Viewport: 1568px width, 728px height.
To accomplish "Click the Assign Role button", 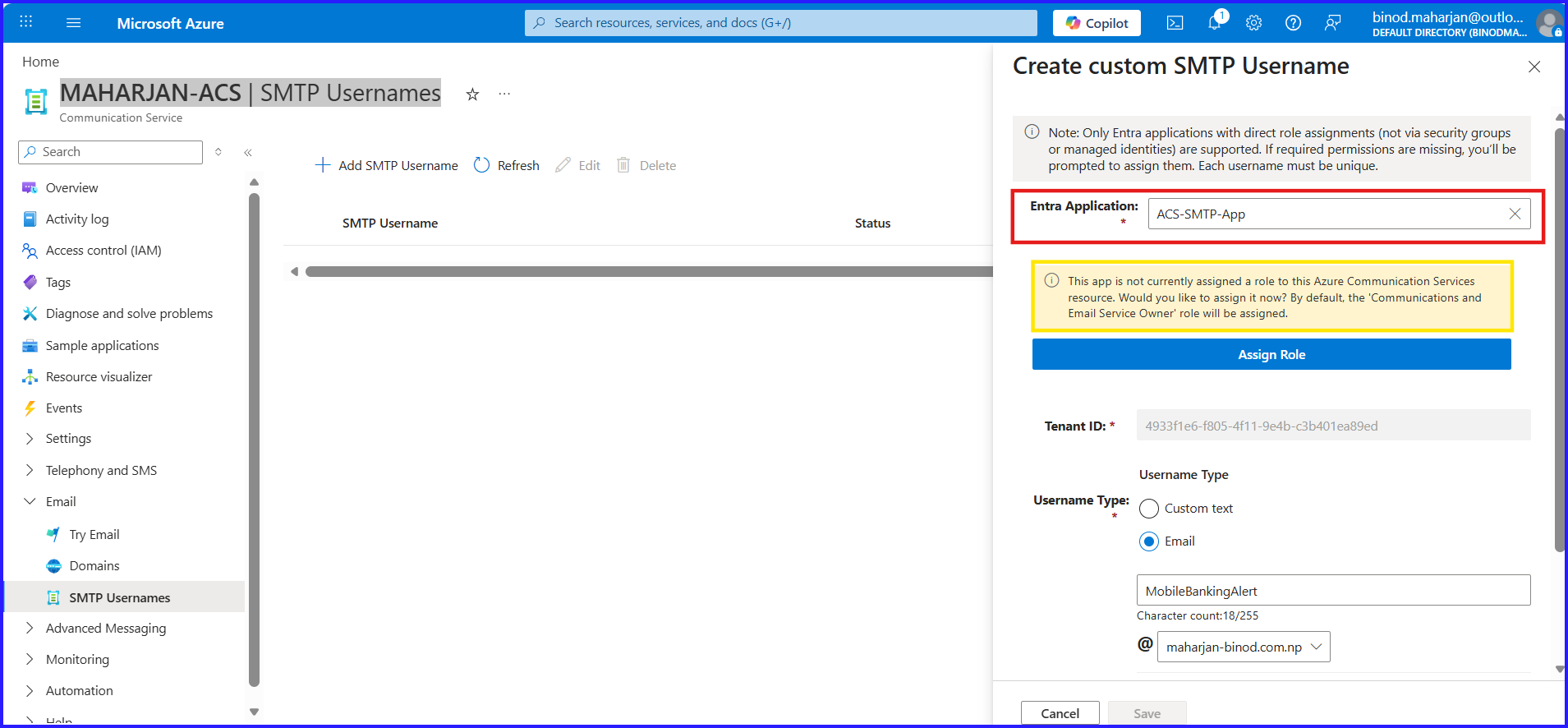I will [x=1271, y=354].
